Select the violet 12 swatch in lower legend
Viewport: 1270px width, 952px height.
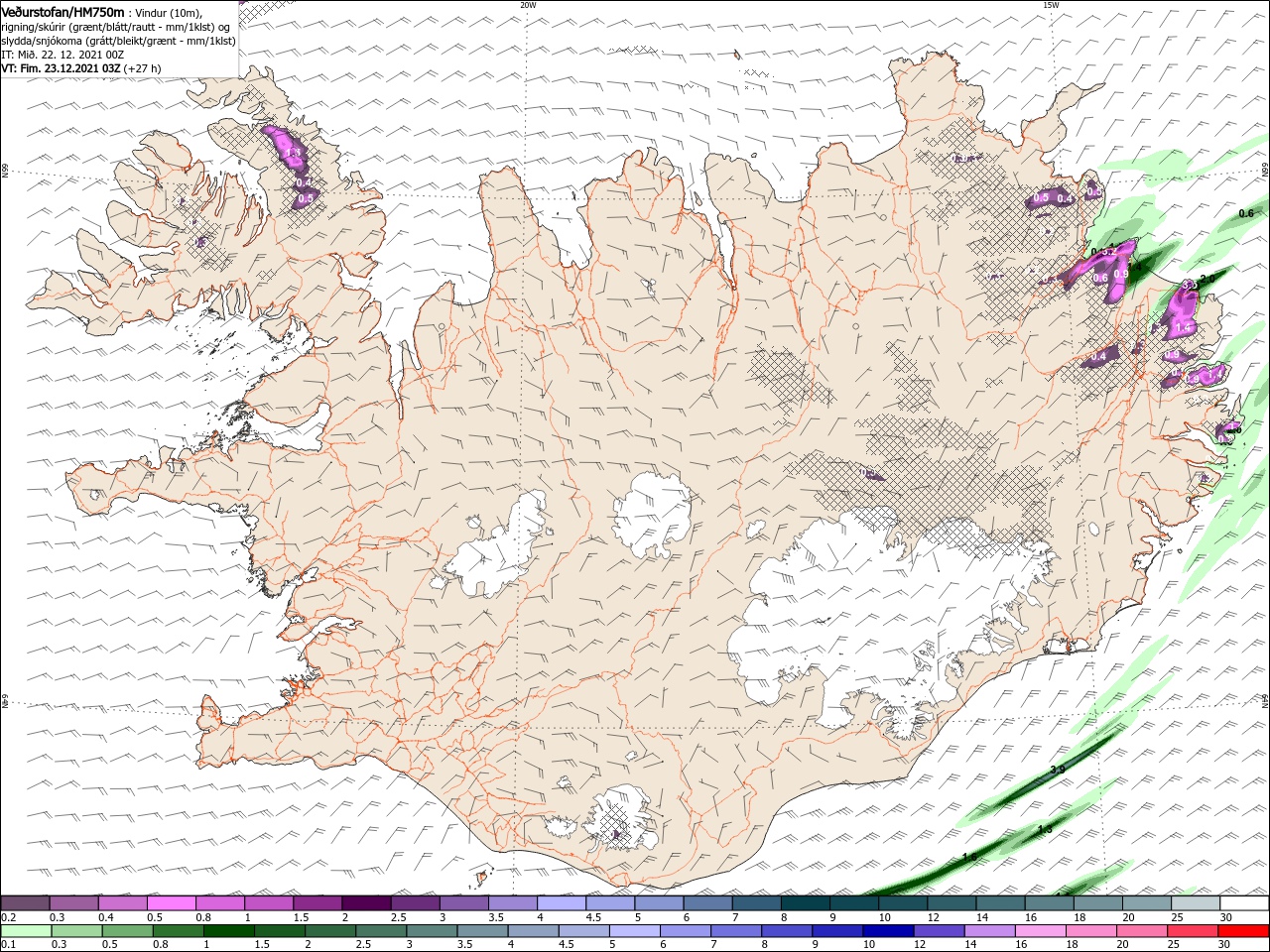click(x=939, y=931)
